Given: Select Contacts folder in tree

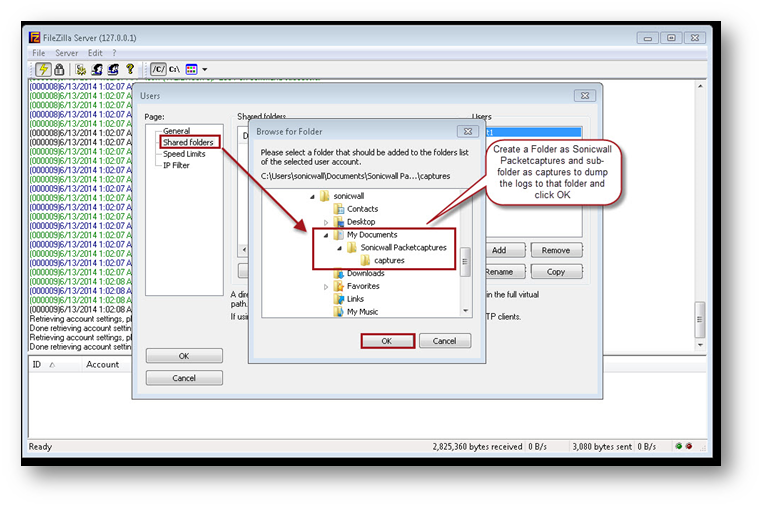Looking at the screenshot, I should coord(363,209).
